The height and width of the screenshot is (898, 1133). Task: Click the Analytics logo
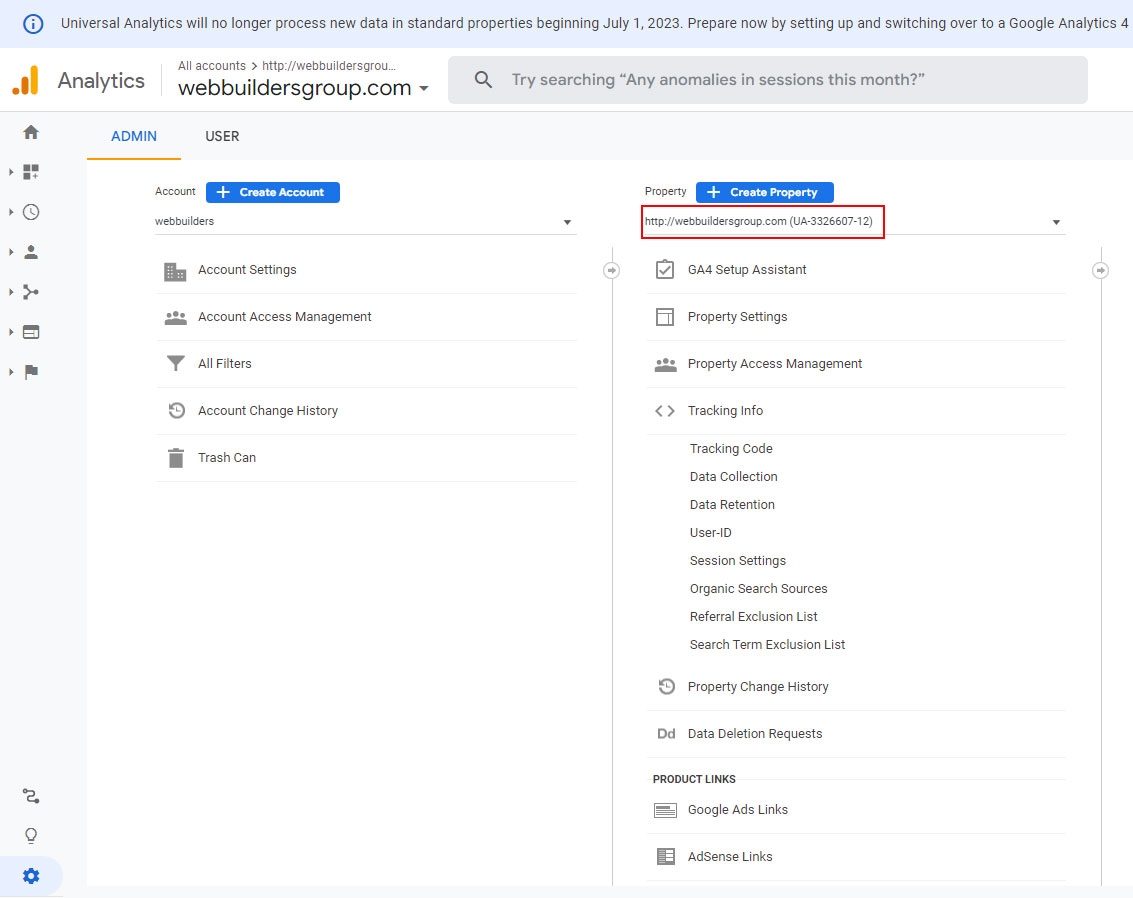(26, 80)
